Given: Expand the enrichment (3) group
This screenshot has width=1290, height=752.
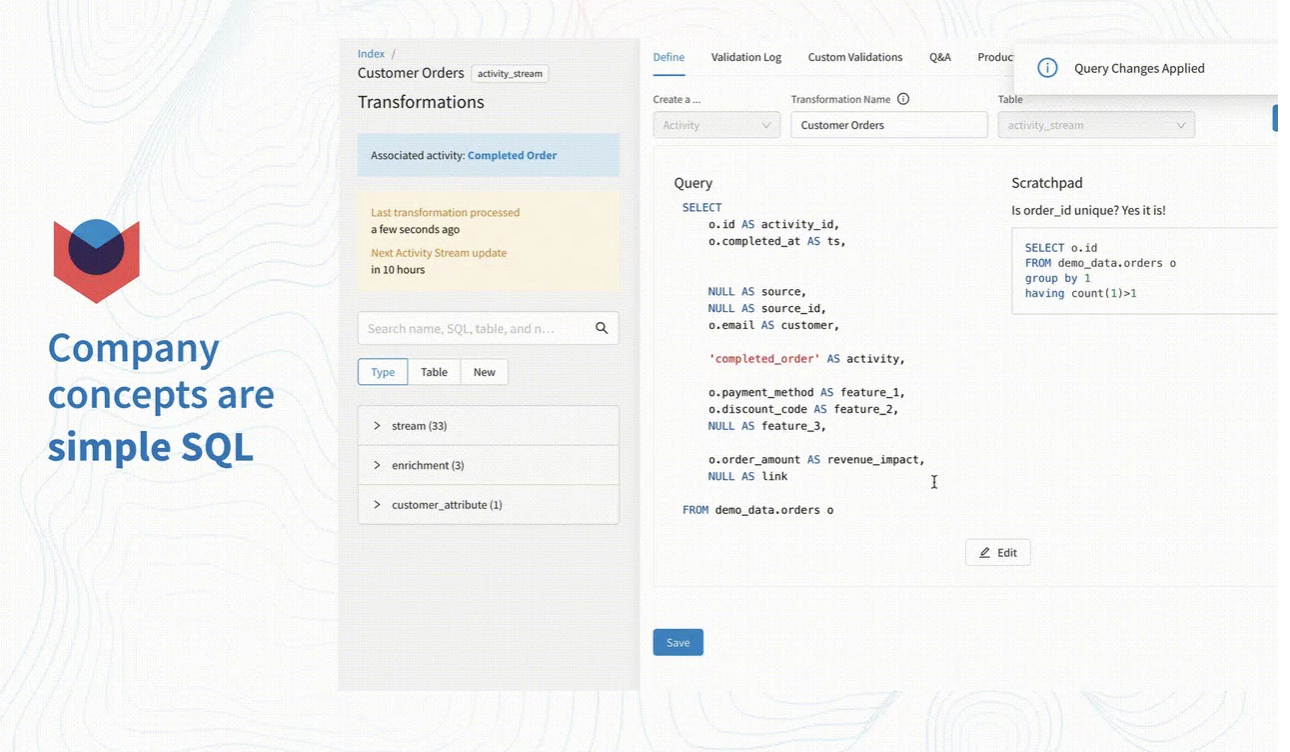Looking at the screenshot, I should [x=377, y=465].
